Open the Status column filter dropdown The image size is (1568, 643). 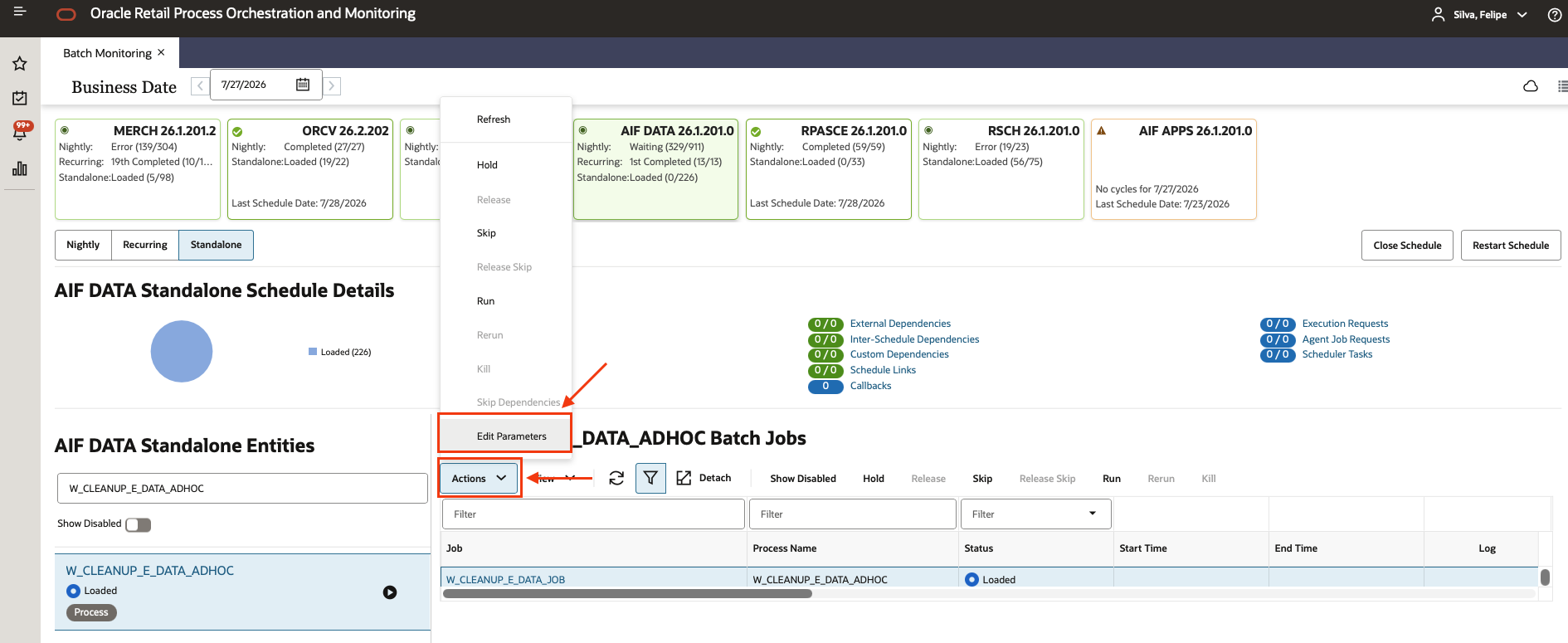pos(1093,514)
